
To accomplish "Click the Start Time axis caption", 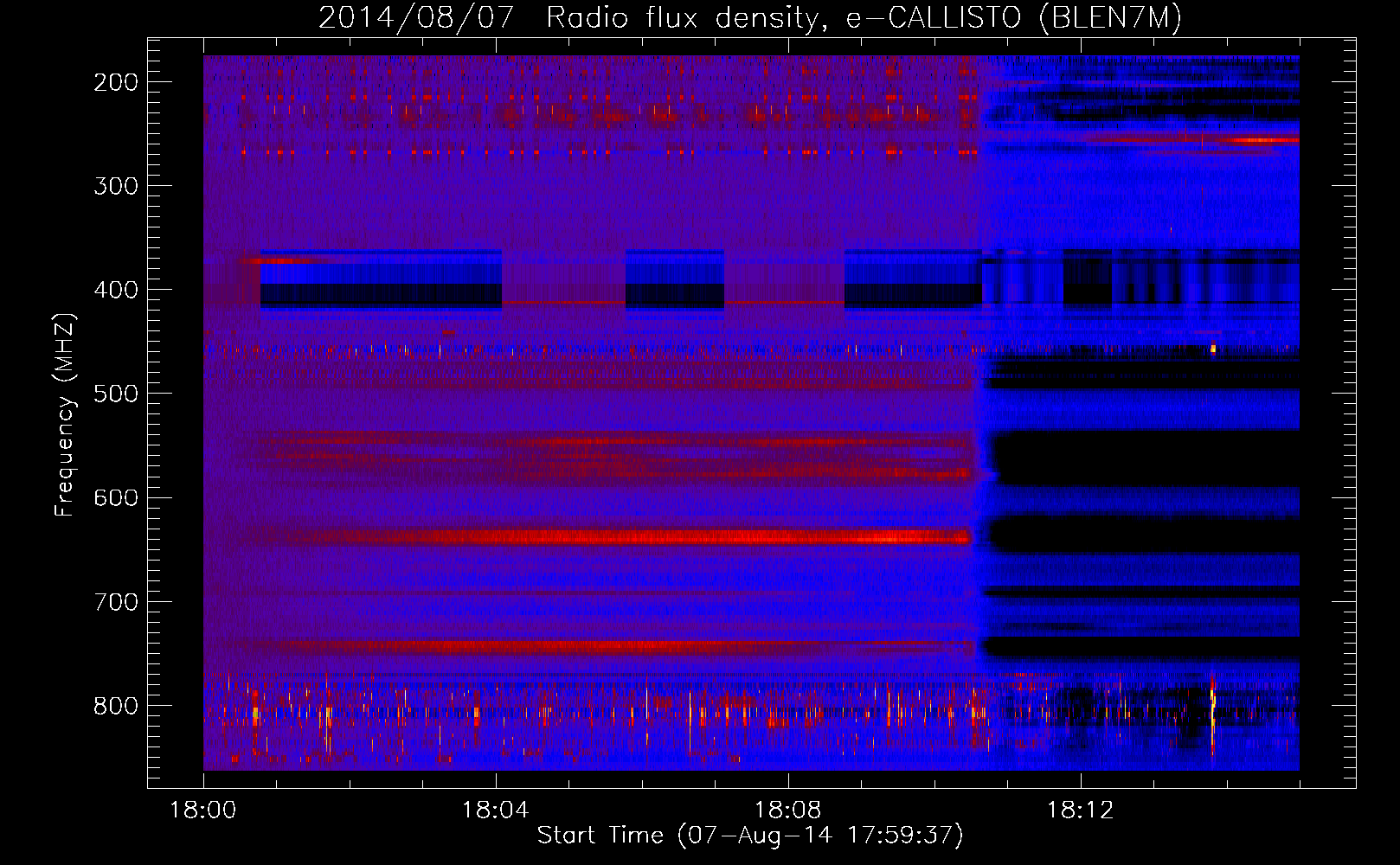I will (750, 836).
